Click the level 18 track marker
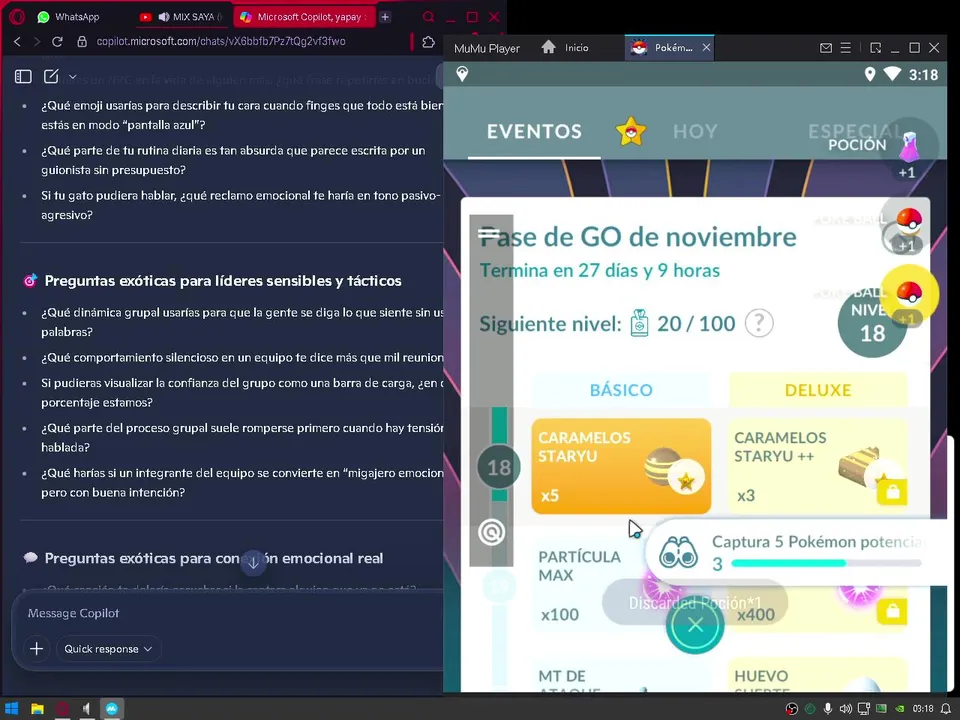The width and height of the screenshot is (960, 720). (x=498, y=467)
